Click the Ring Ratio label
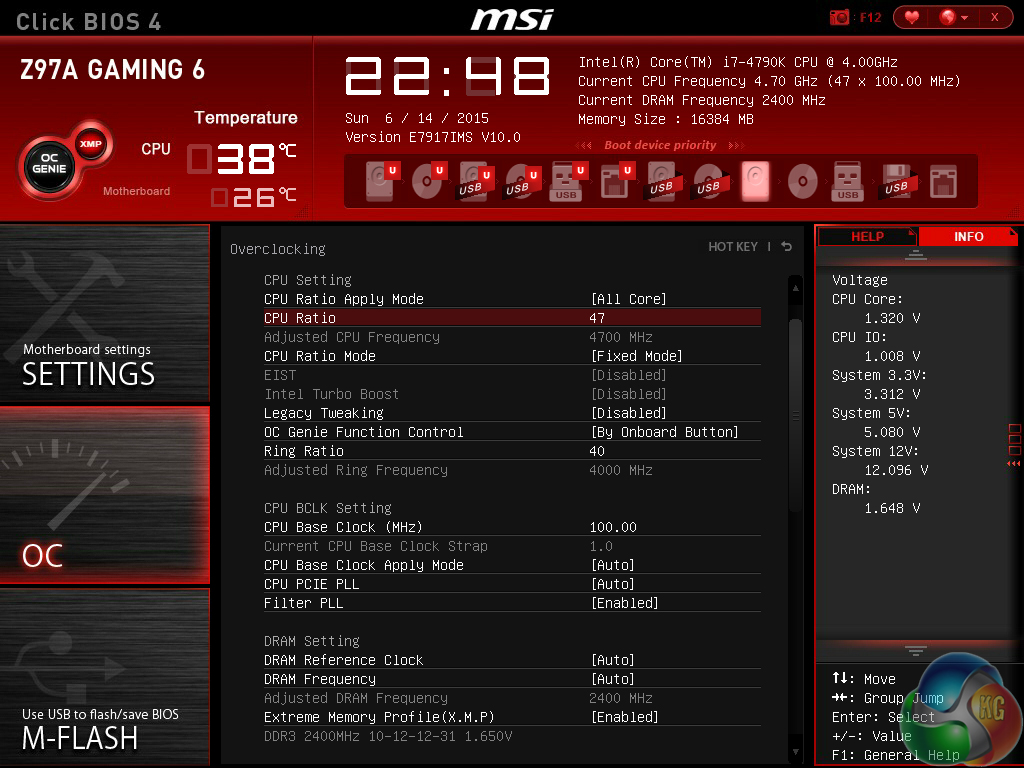Image resolution: width=1024 pixels, height=768 pixels. click(x=304, y=451)
